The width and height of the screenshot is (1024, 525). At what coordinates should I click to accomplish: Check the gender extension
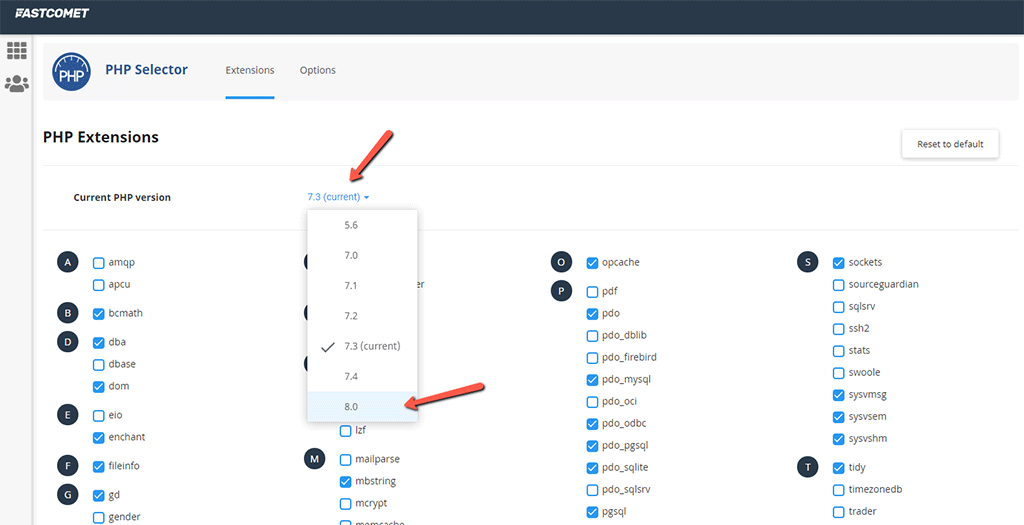(x=99, y=517)
